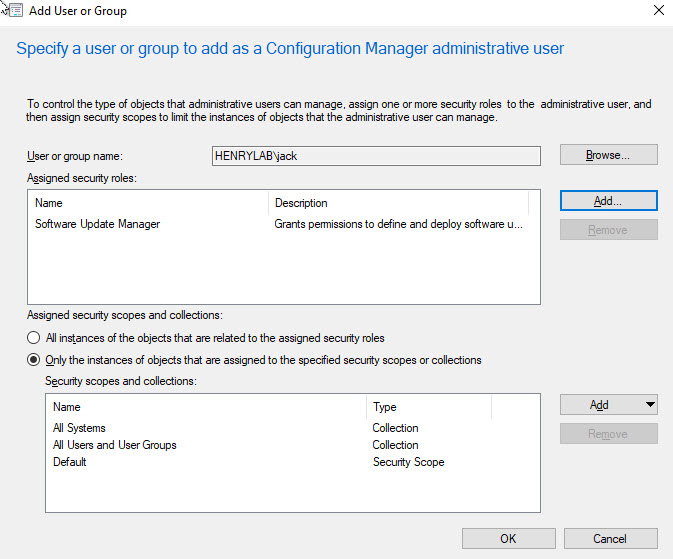Select All Users and User Groups row
This screenshot has height=559, width=673.
115,445
